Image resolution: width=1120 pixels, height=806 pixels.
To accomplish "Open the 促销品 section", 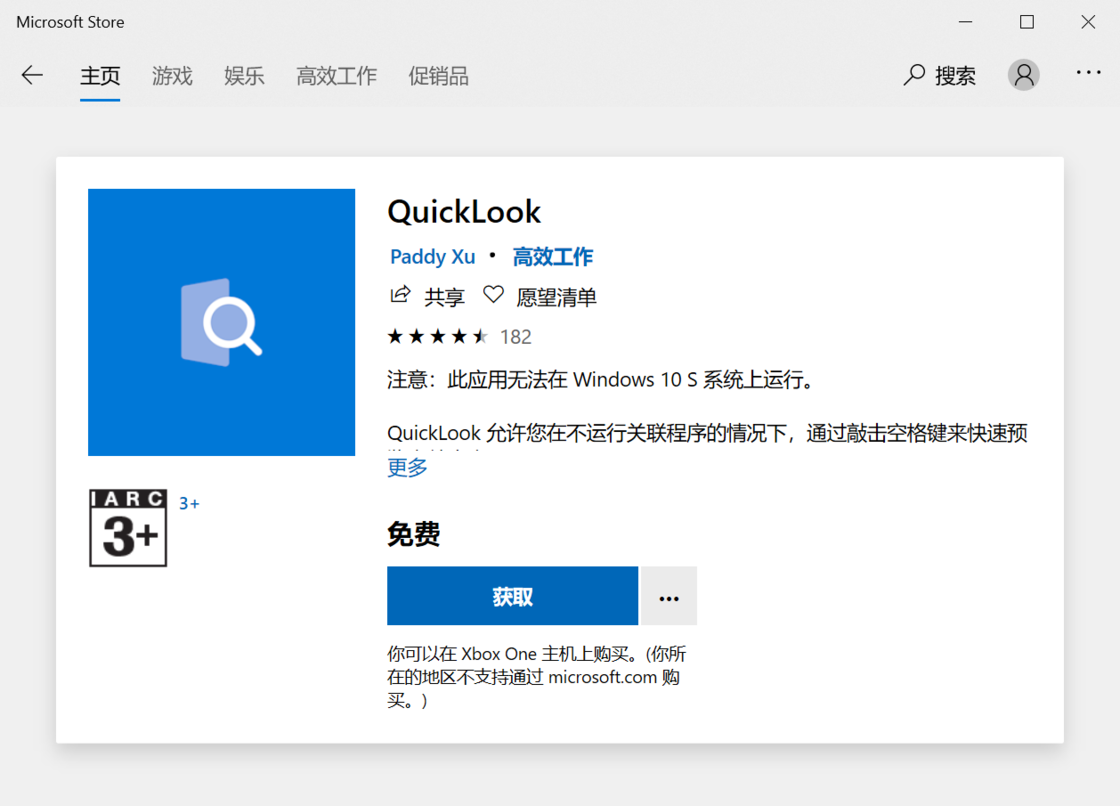I will [x=438, y=75].
